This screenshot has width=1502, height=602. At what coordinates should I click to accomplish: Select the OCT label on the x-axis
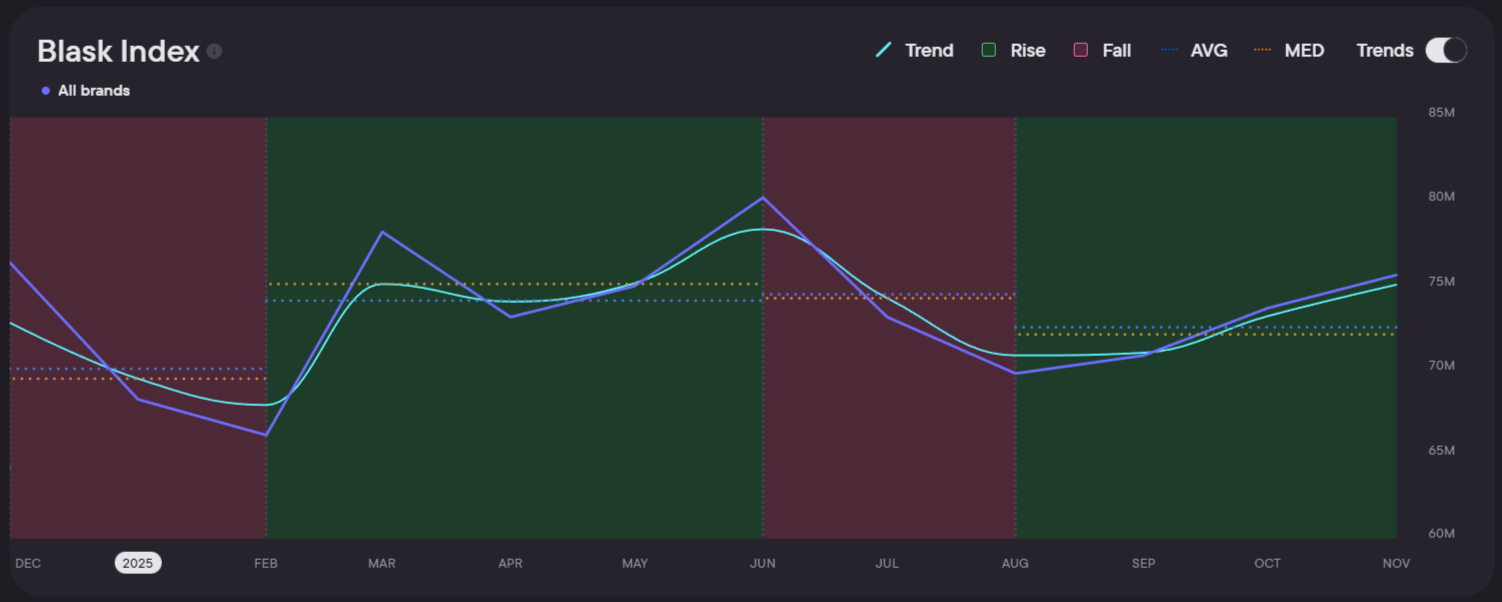[x=1267, y=563]
